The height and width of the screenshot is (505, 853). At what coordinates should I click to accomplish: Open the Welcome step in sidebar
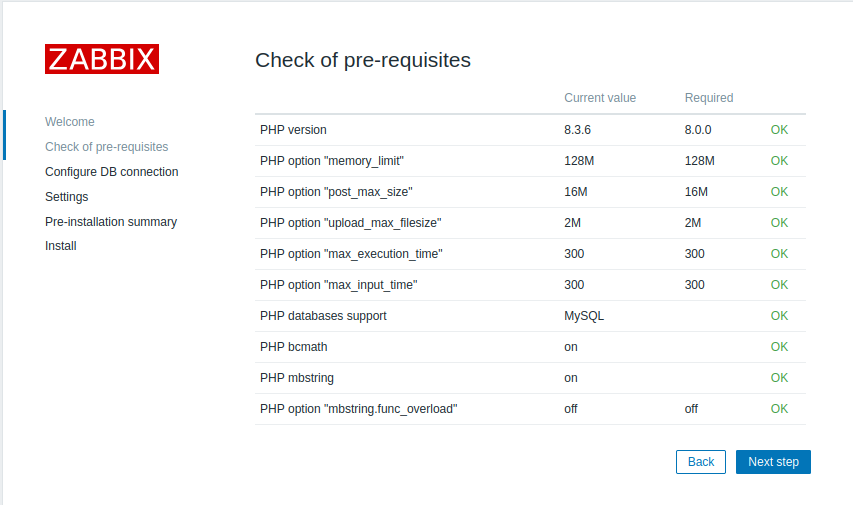click(70, 122)
